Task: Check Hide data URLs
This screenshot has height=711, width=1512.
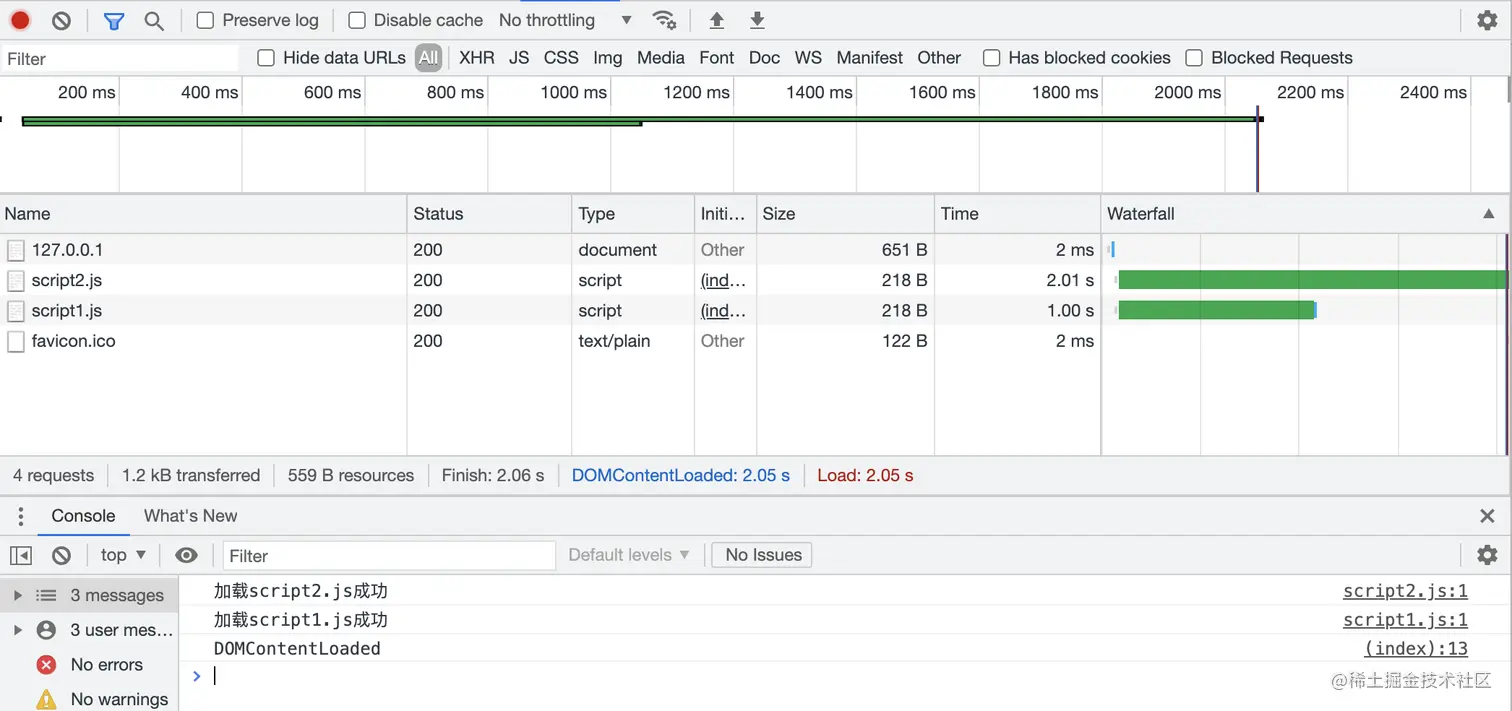Action: (x=266, y=58)
